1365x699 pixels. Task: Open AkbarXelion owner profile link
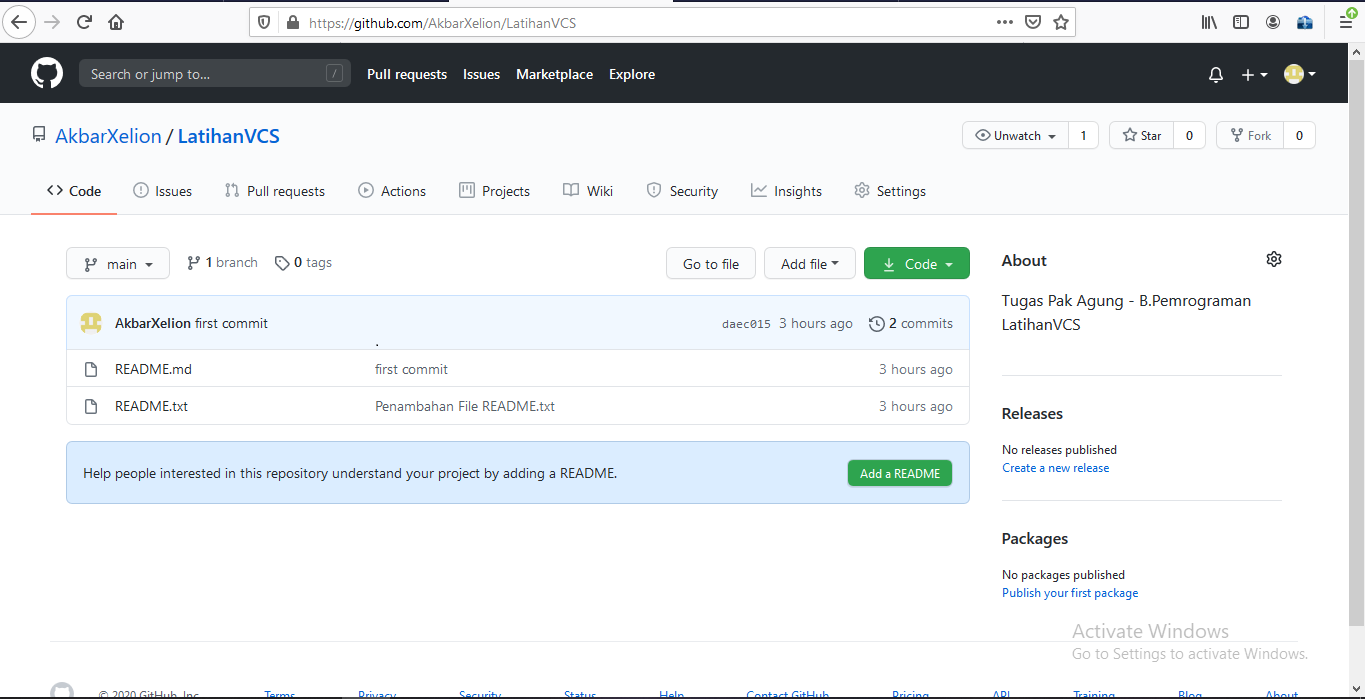pyautogui.click(x=108, y=136)
